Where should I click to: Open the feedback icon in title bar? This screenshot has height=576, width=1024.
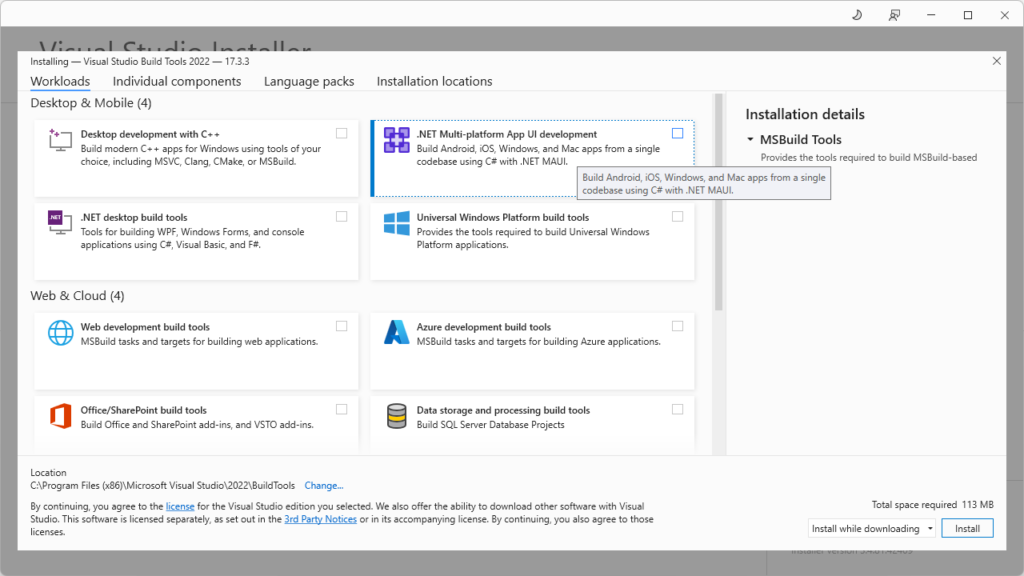tap(894, 15)
